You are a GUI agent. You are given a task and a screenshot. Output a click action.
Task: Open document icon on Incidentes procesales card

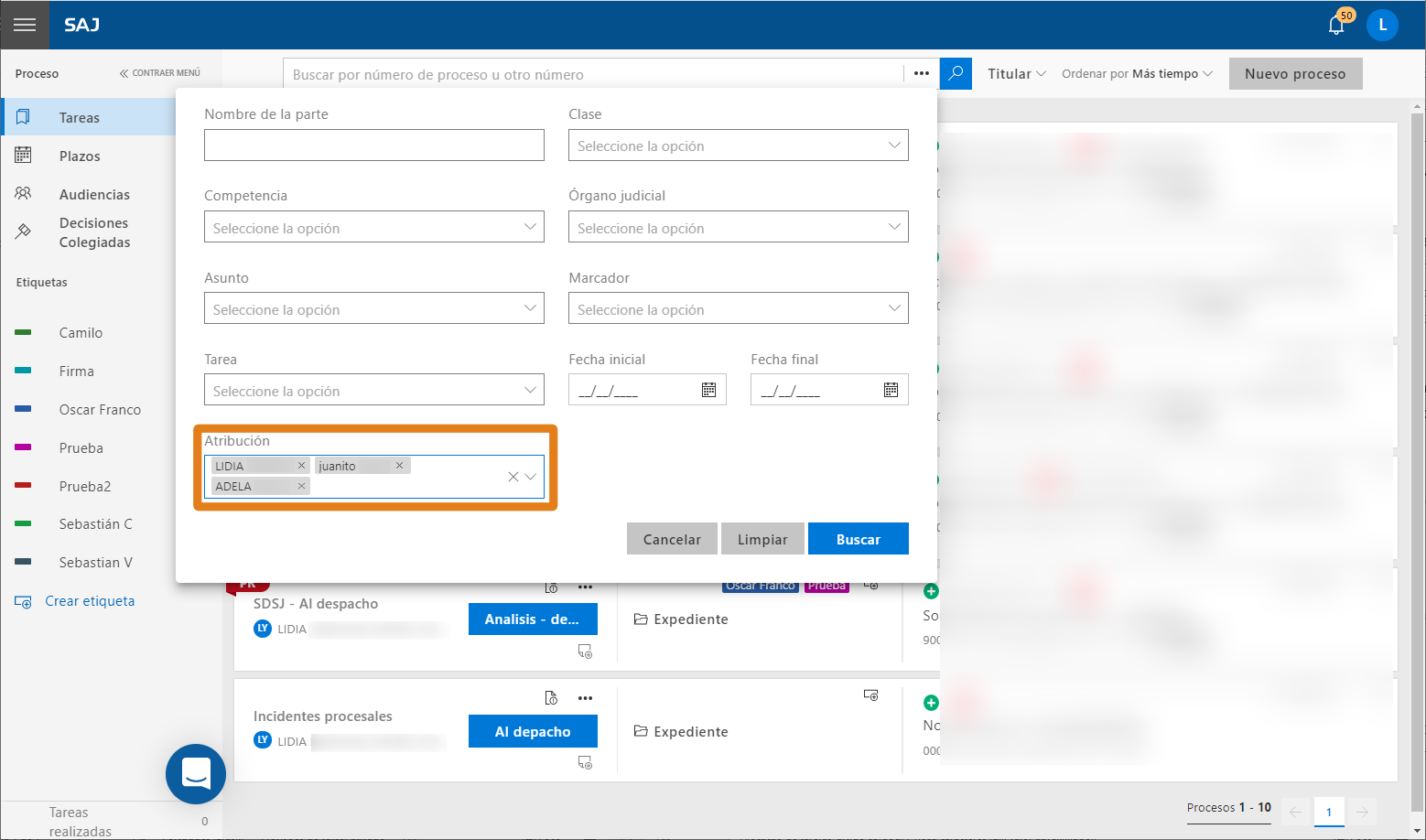(551, 698)
